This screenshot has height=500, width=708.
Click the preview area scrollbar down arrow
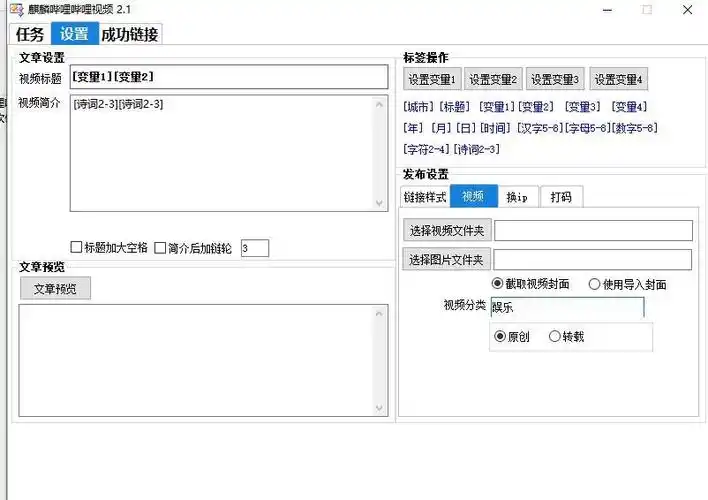point(379,408)
